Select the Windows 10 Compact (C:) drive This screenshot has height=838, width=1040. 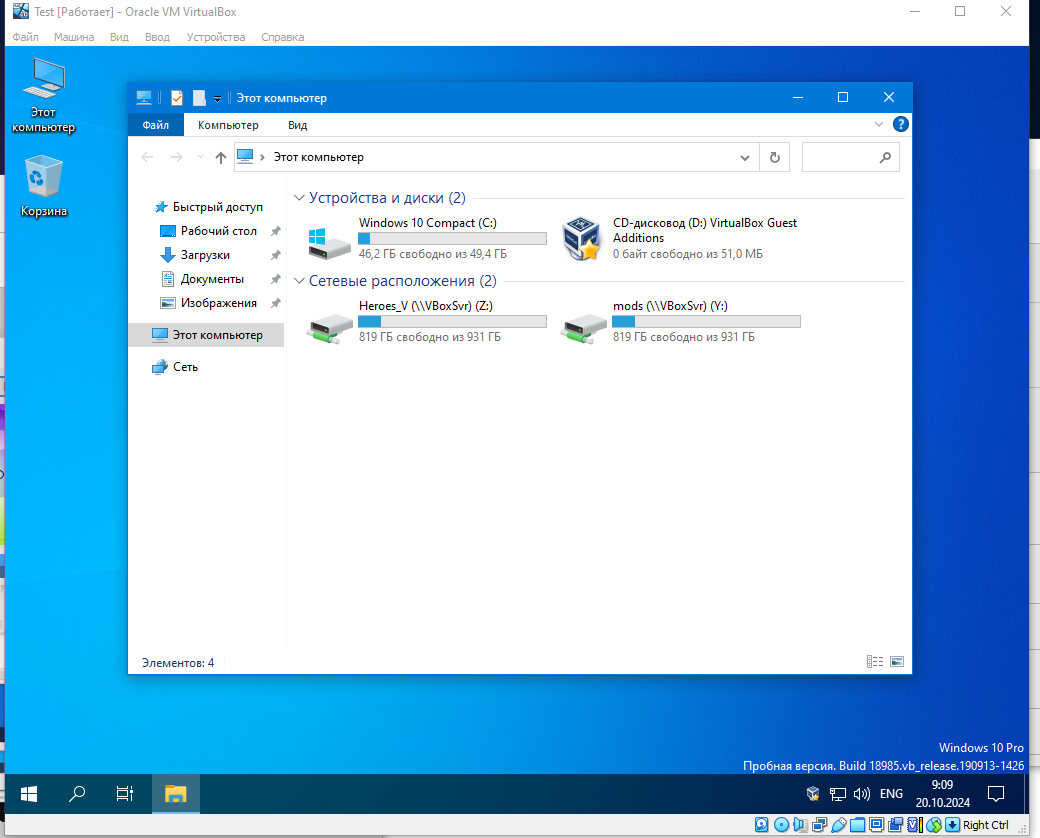click(427, 239)
